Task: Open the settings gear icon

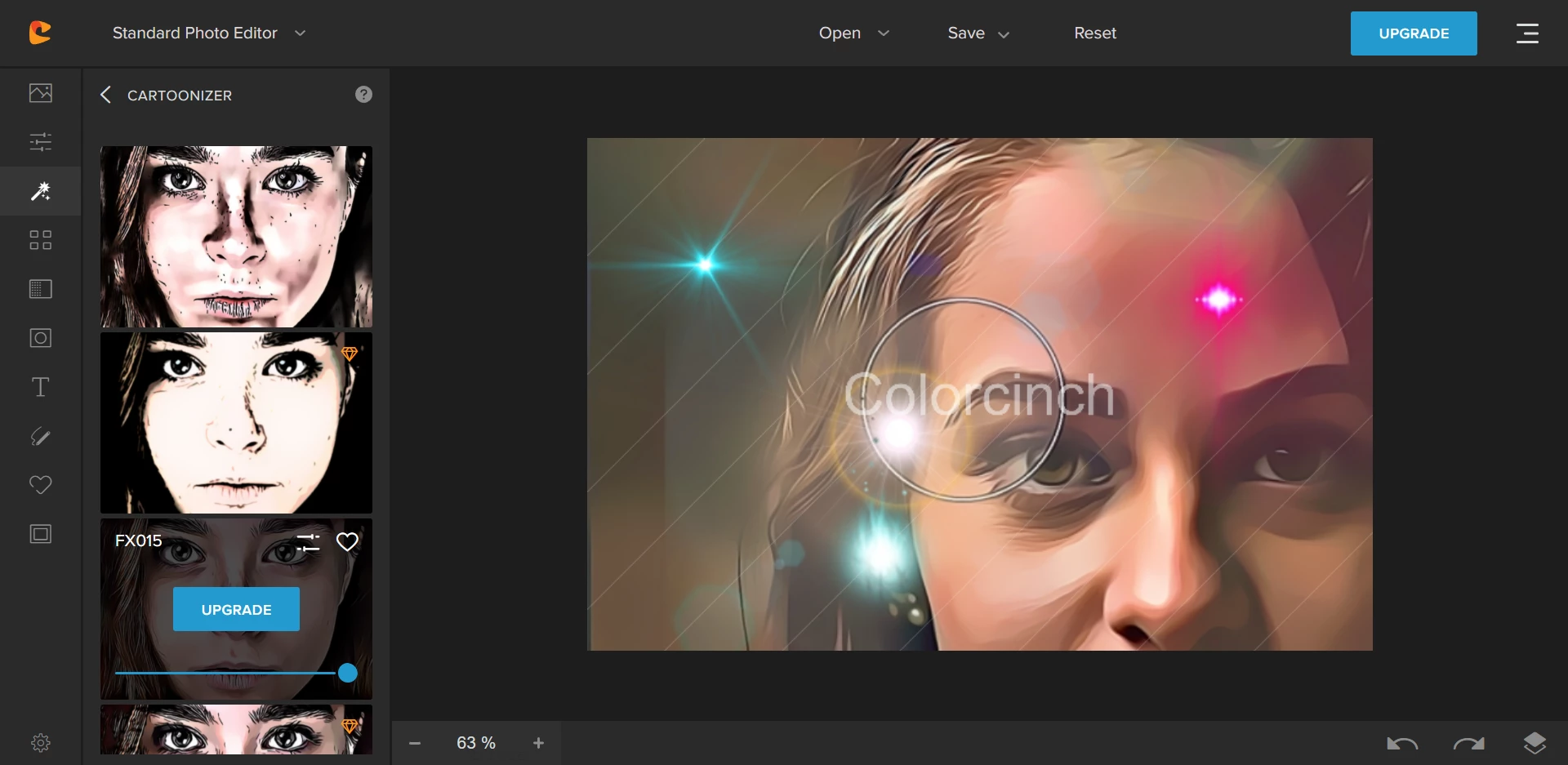Action: (40, 743)
